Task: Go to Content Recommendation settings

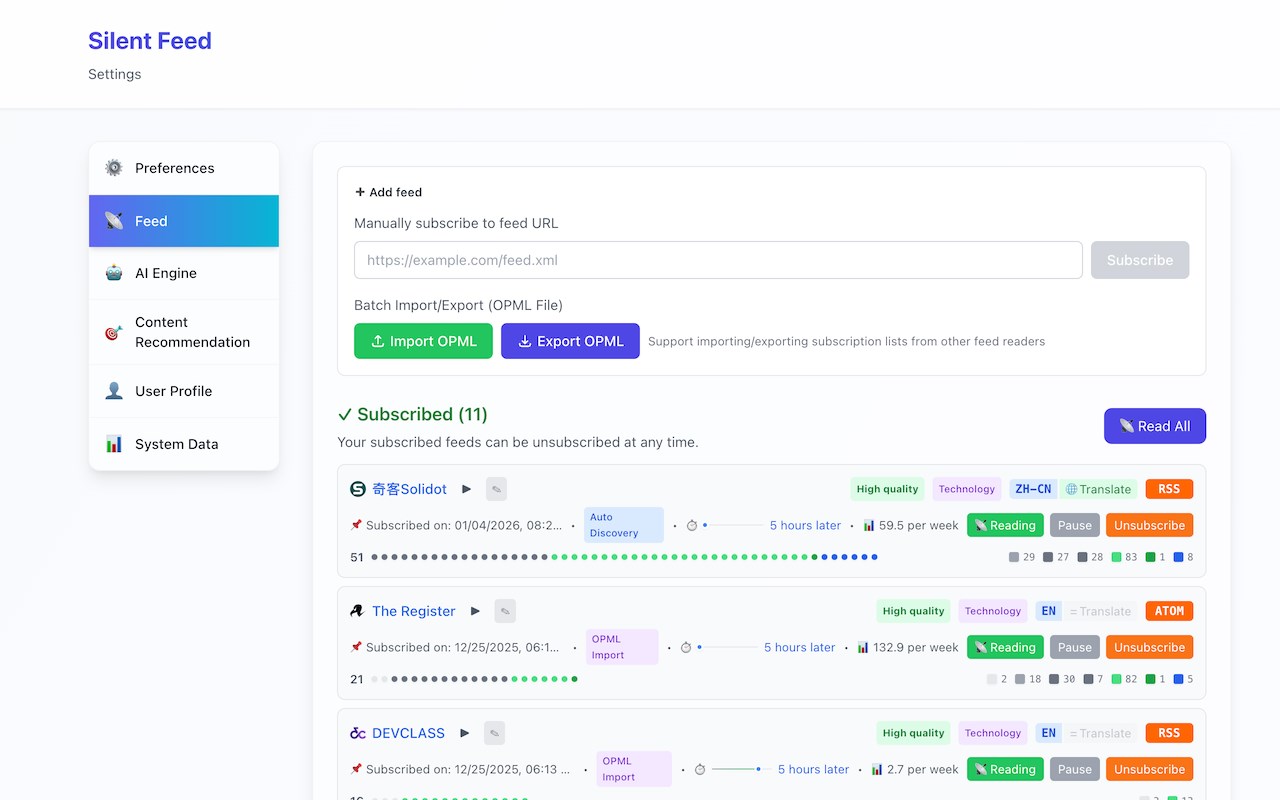Action: [184, 332]
